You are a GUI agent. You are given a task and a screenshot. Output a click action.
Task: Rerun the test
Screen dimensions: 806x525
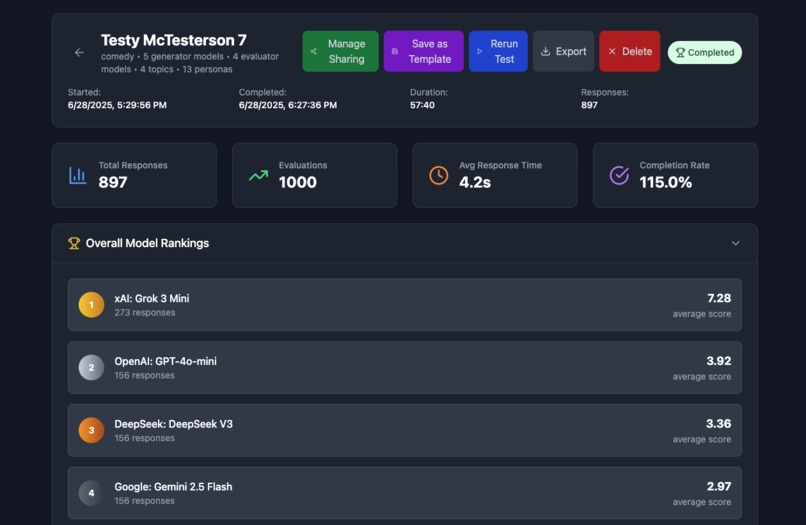(498, 51)
